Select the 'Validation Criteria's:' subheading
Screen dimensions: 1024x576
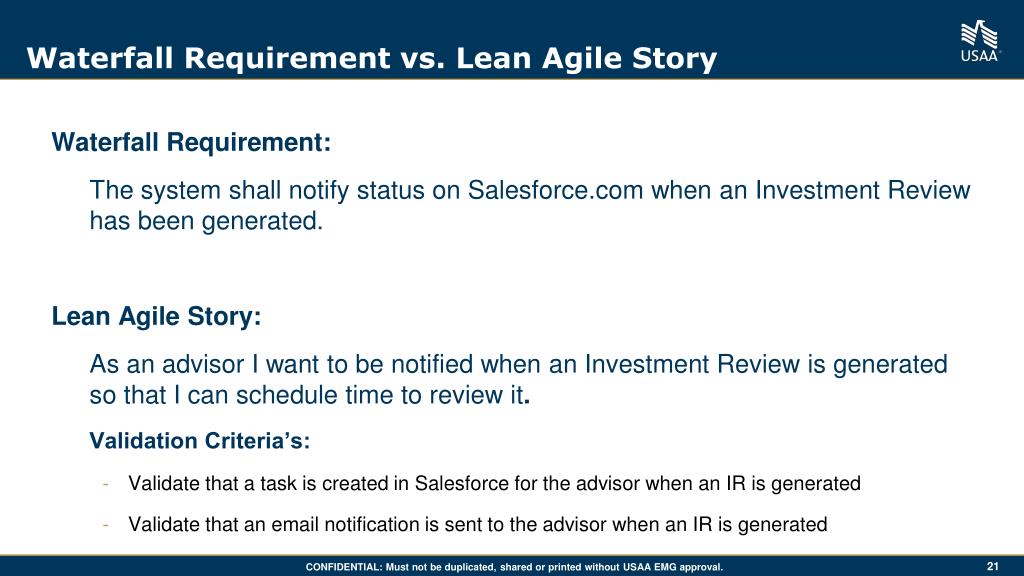200,441
